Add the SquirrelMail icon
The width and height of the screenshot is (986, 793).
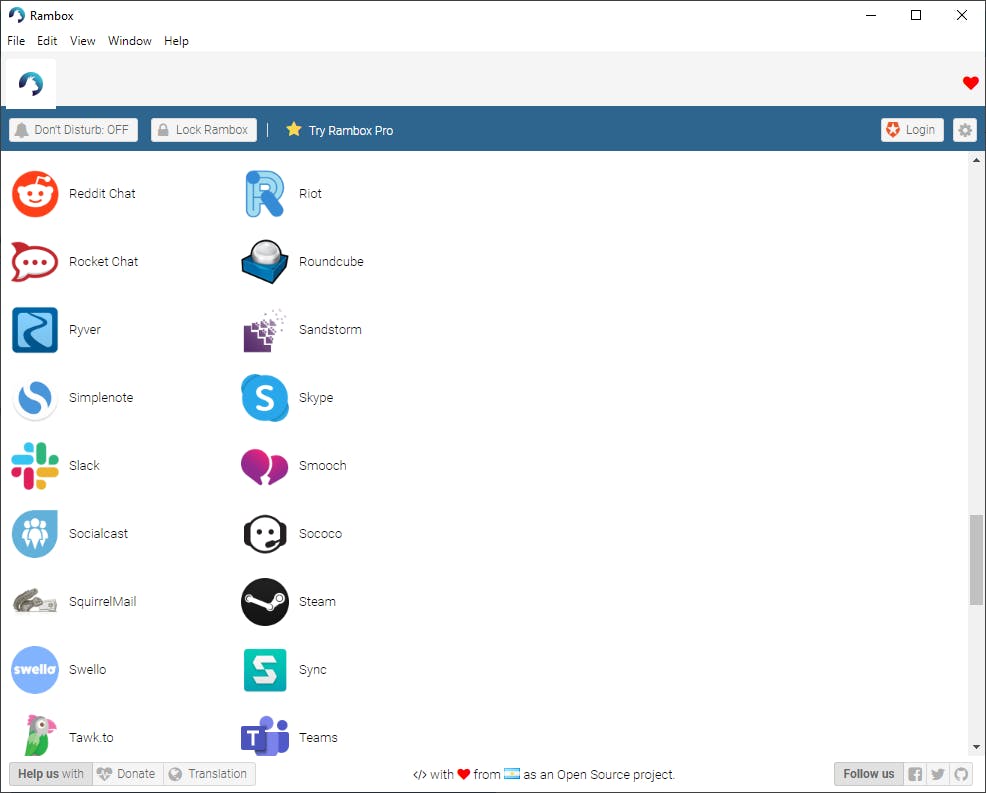(x=35, y=602)
